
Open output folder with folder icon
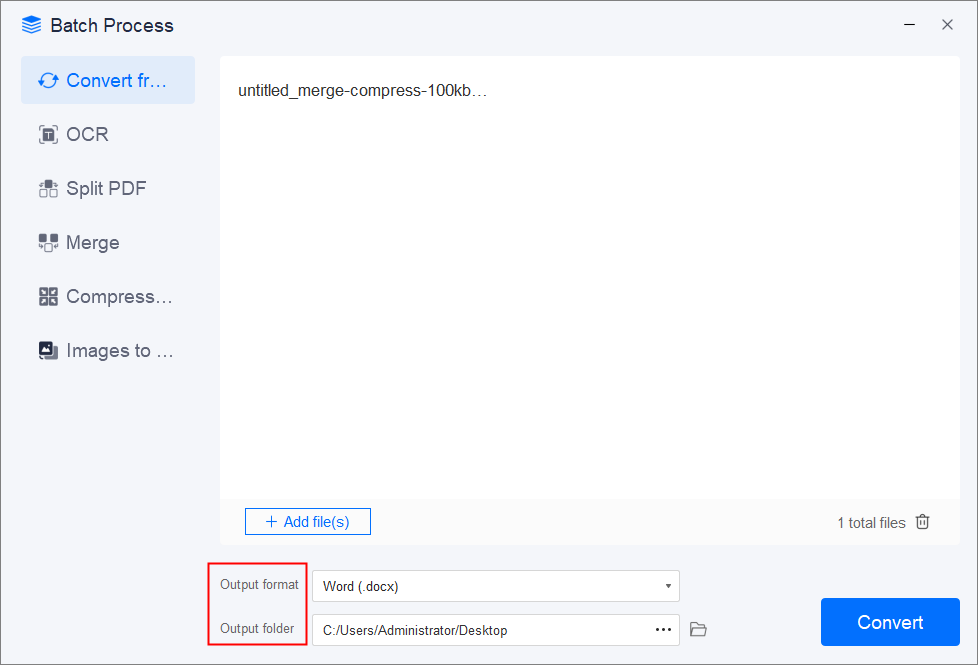698,629
